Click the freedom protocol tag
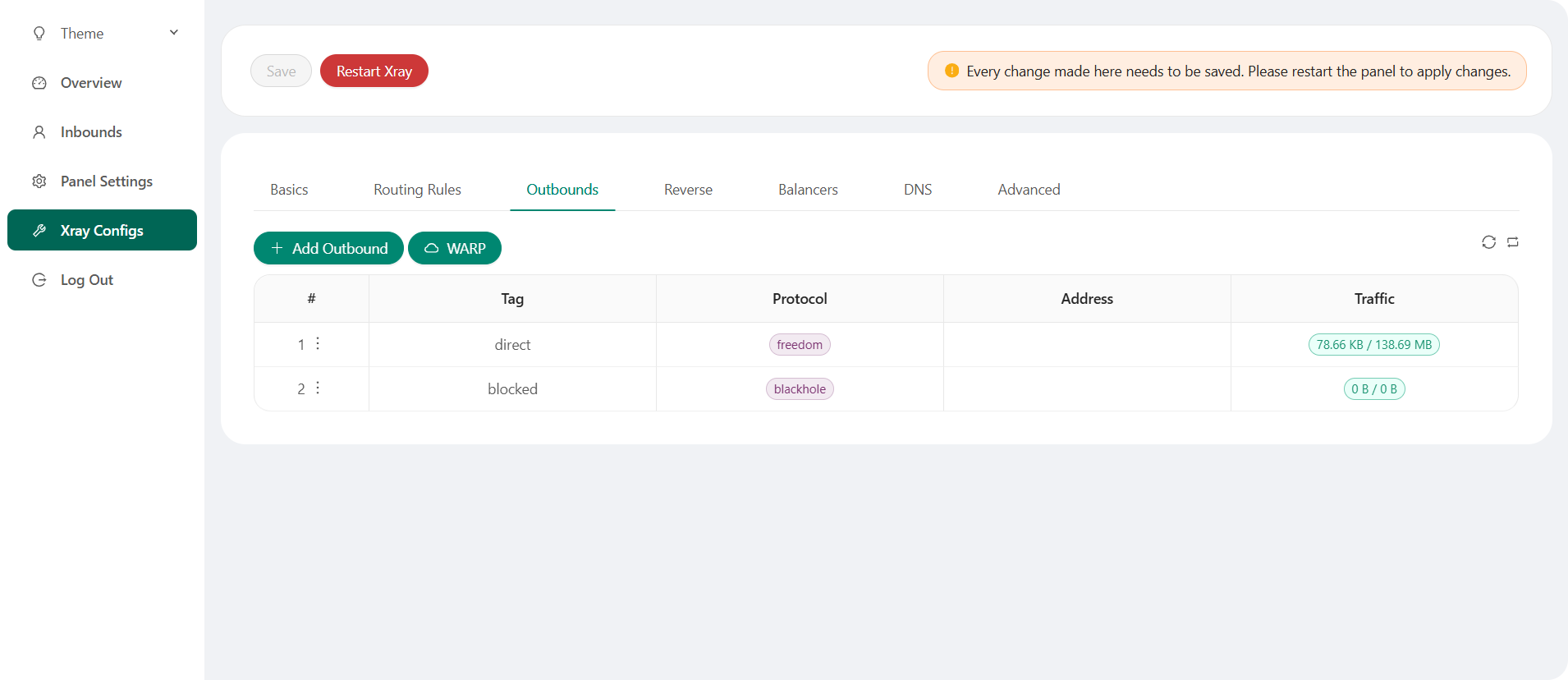This screenshot has height=680, width=1568. point(800,345)
